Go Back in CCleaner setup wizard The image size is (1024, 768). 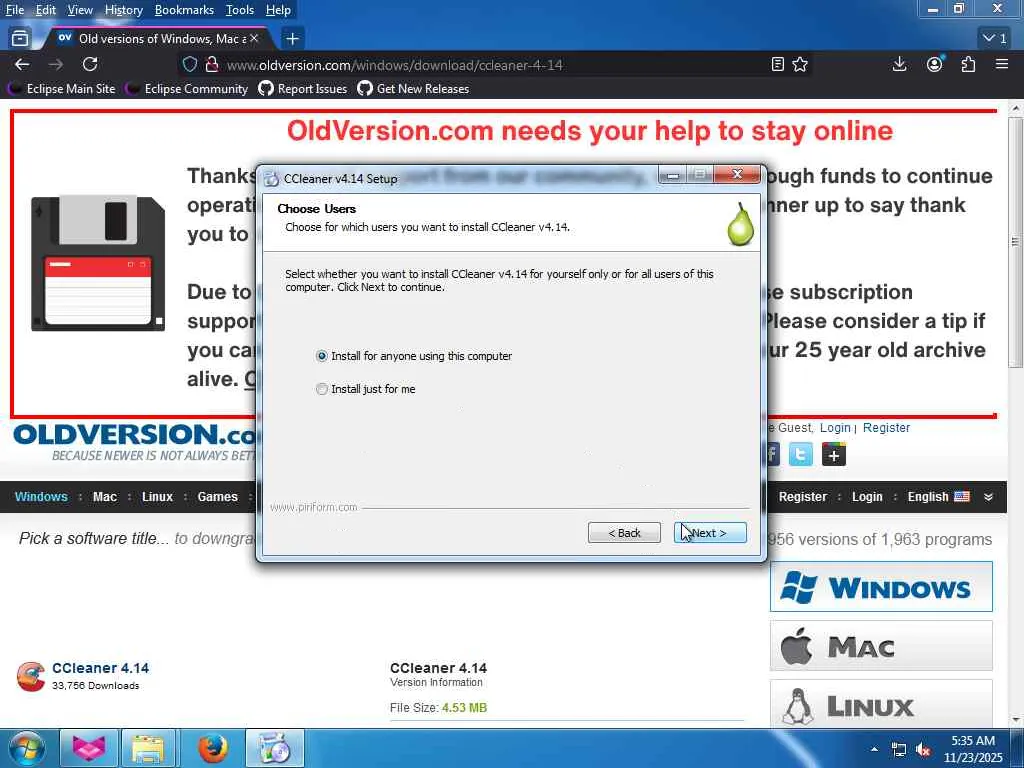point(624,533)
